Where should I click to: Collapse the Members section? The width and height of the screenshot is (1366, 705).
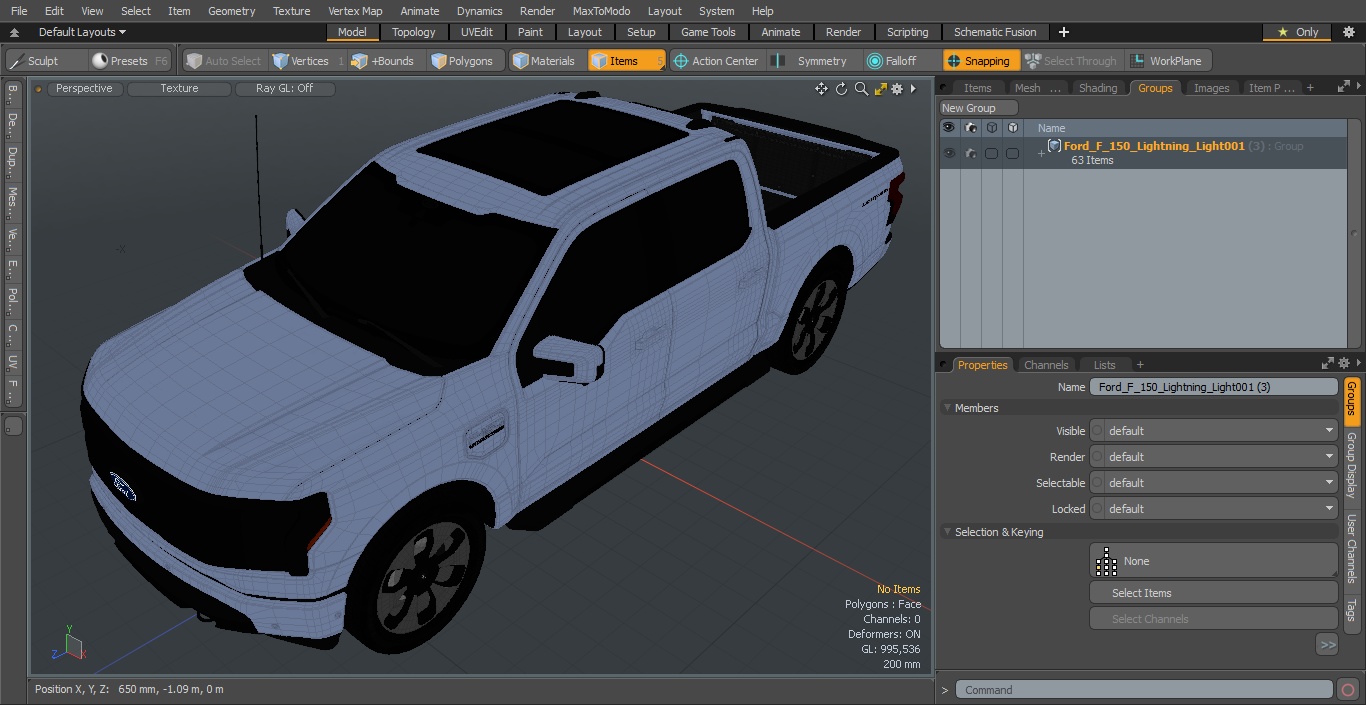point(948,408)
